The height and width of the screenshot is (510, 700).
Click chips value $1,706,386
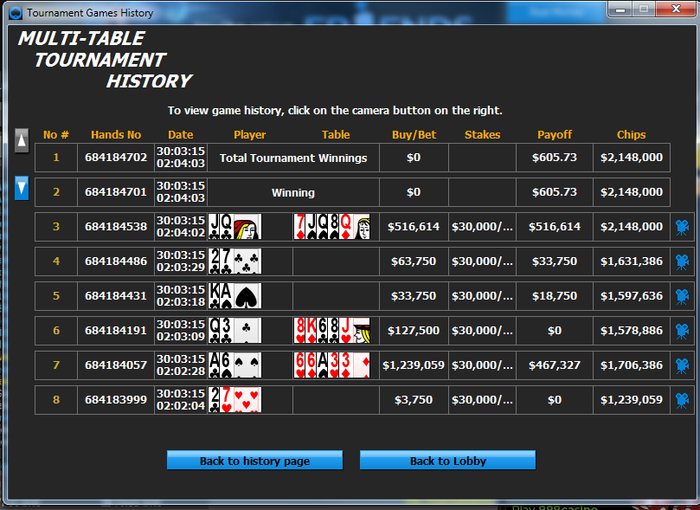[x=631, y=365]
